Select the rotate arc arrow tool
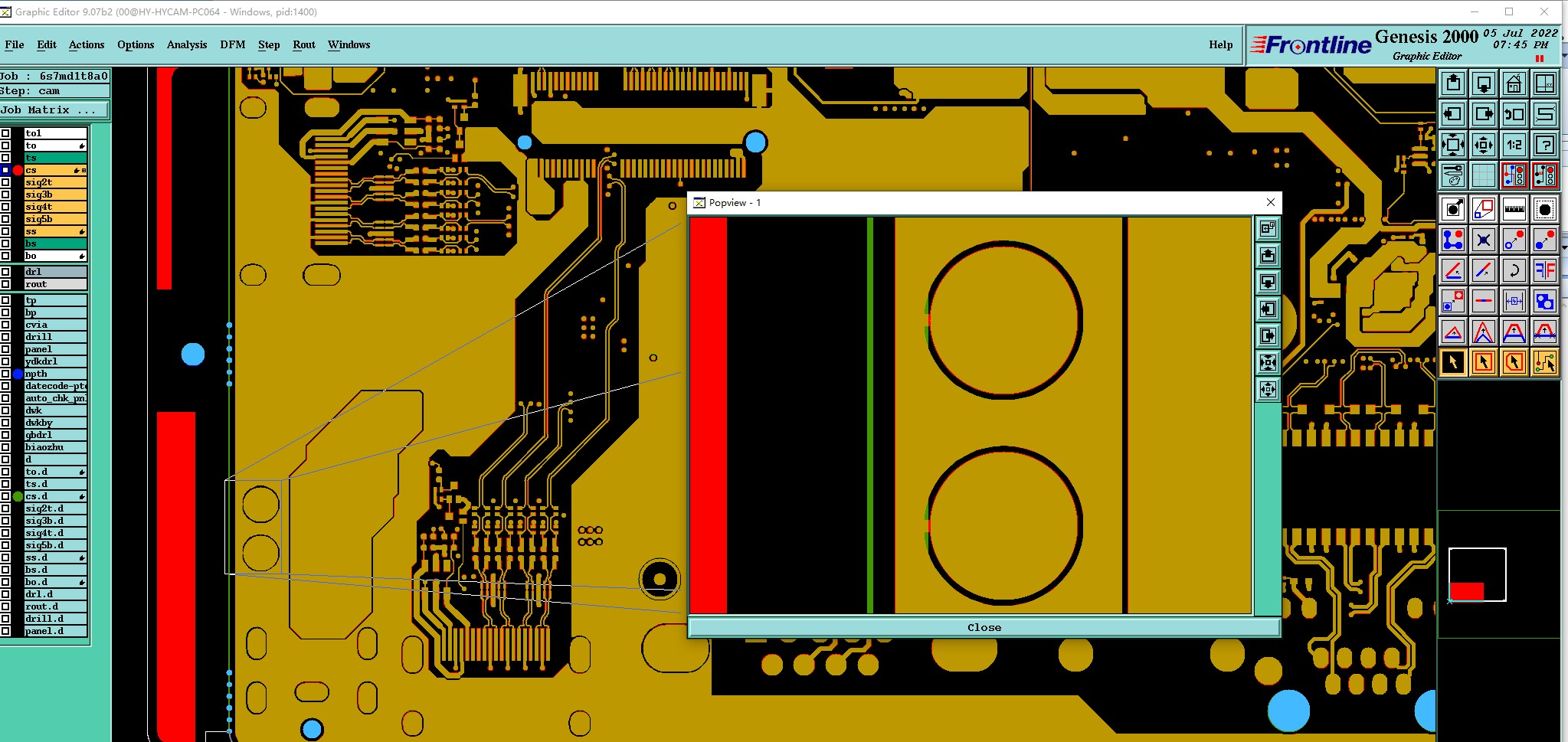Image resolution: width=1568 pixels, height=742 pixels. [x=1514, y=270]
